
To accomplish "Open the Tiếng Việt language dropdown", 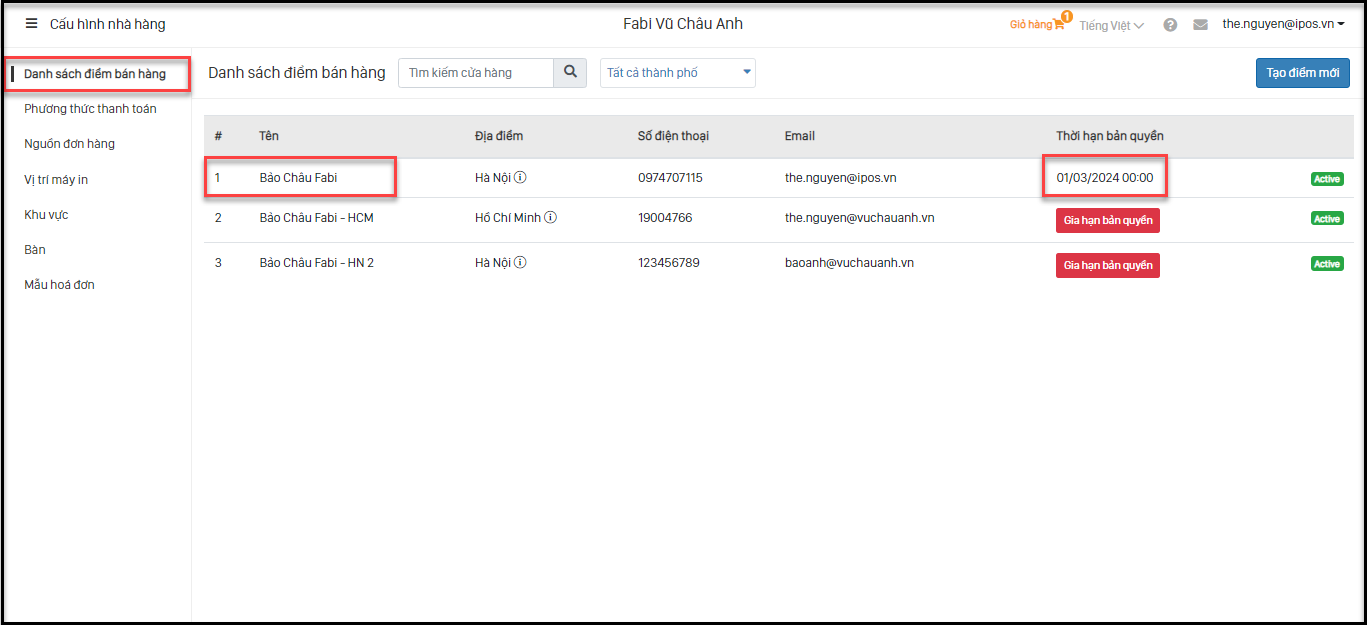I will [x=1111, y=25].
